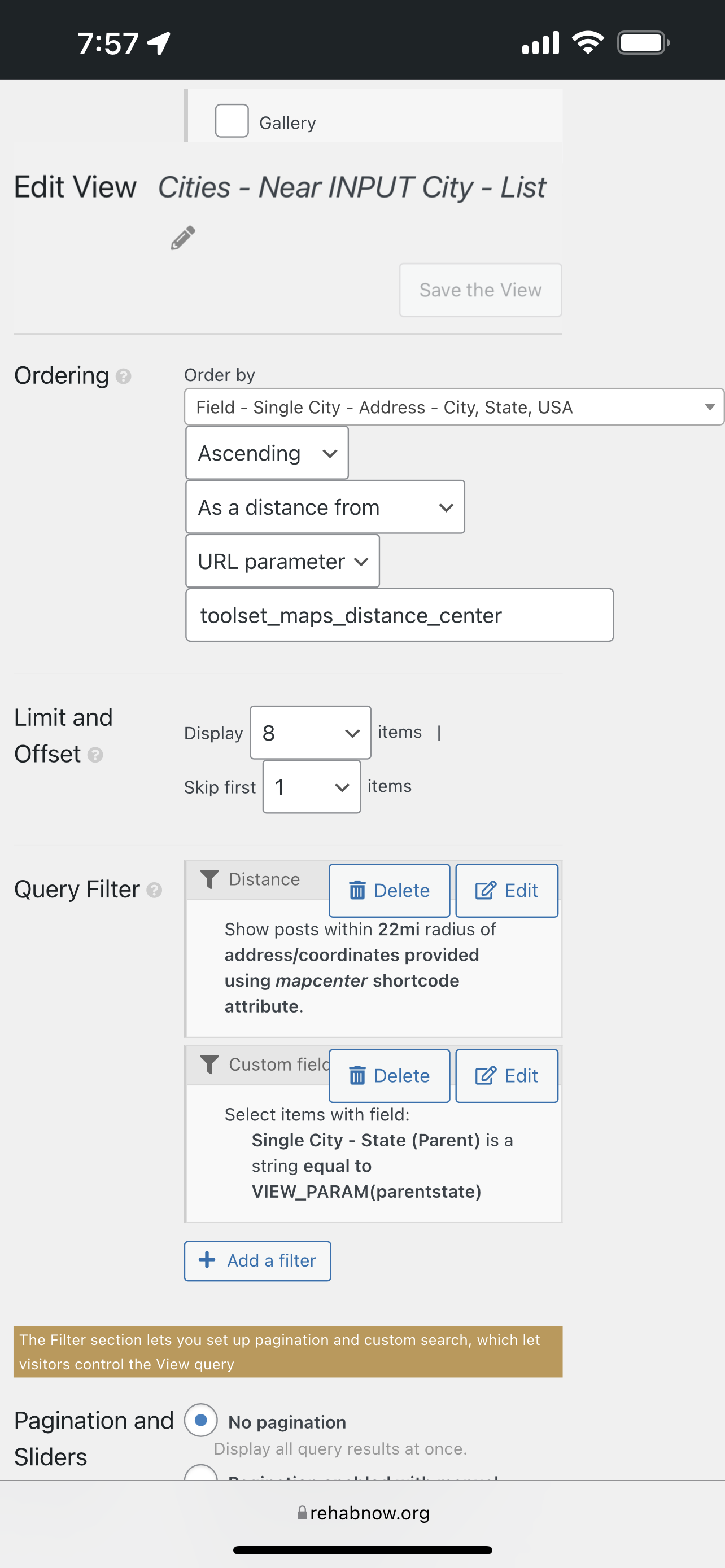The image size is (725, 1568).
Task: Delete the Distance filter
Action: [x=390, y=891]
